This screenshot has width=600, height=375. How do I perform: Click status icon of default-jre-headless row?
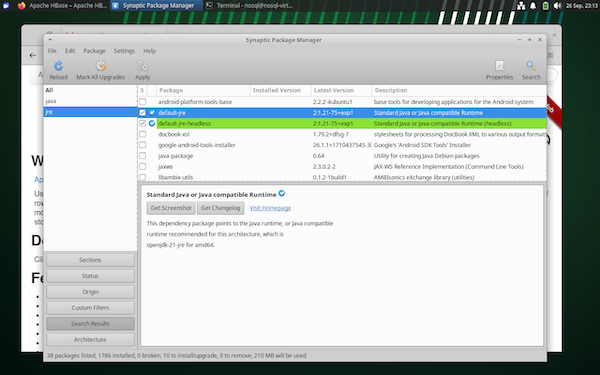click(152, 123)
